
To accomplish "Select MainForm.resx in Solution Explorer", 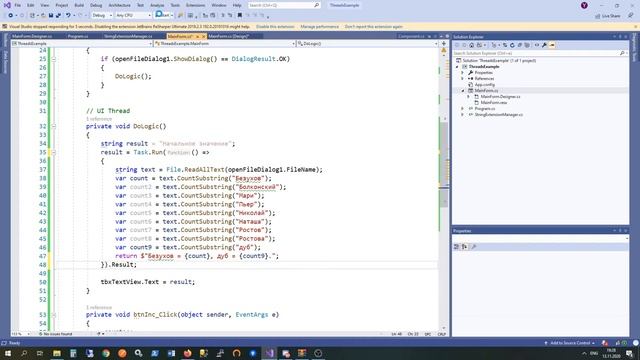I will pyautogui.click(x=494, y=102).
